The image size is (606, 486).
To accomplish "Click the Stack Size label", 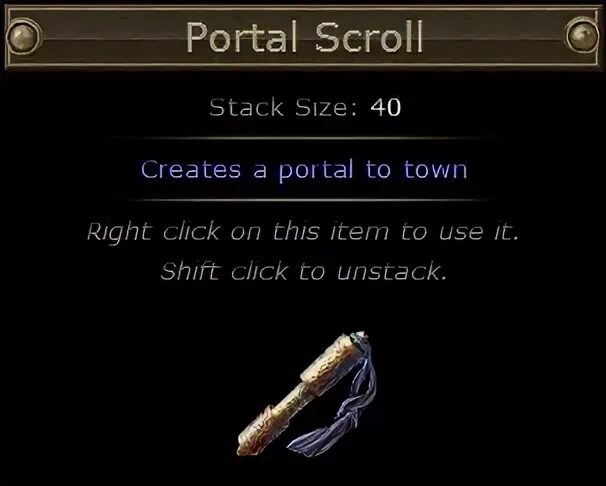I will (x=283, y=107).
